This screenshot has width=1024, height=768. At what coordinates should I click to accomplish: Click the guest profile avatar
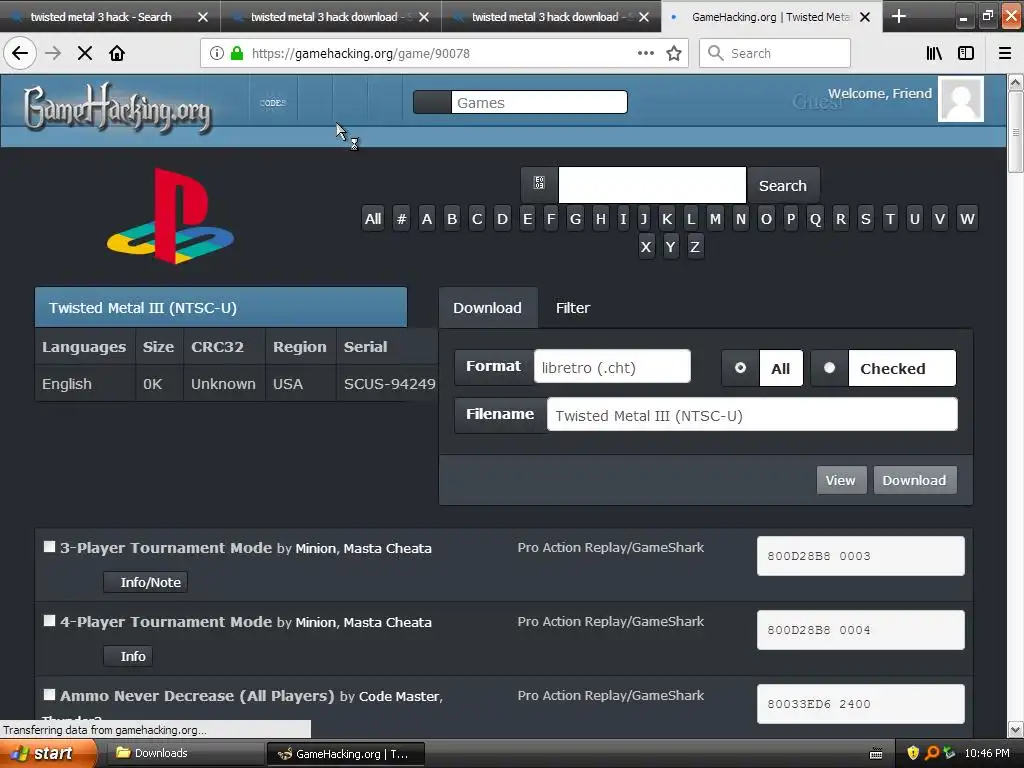(961, 99)
